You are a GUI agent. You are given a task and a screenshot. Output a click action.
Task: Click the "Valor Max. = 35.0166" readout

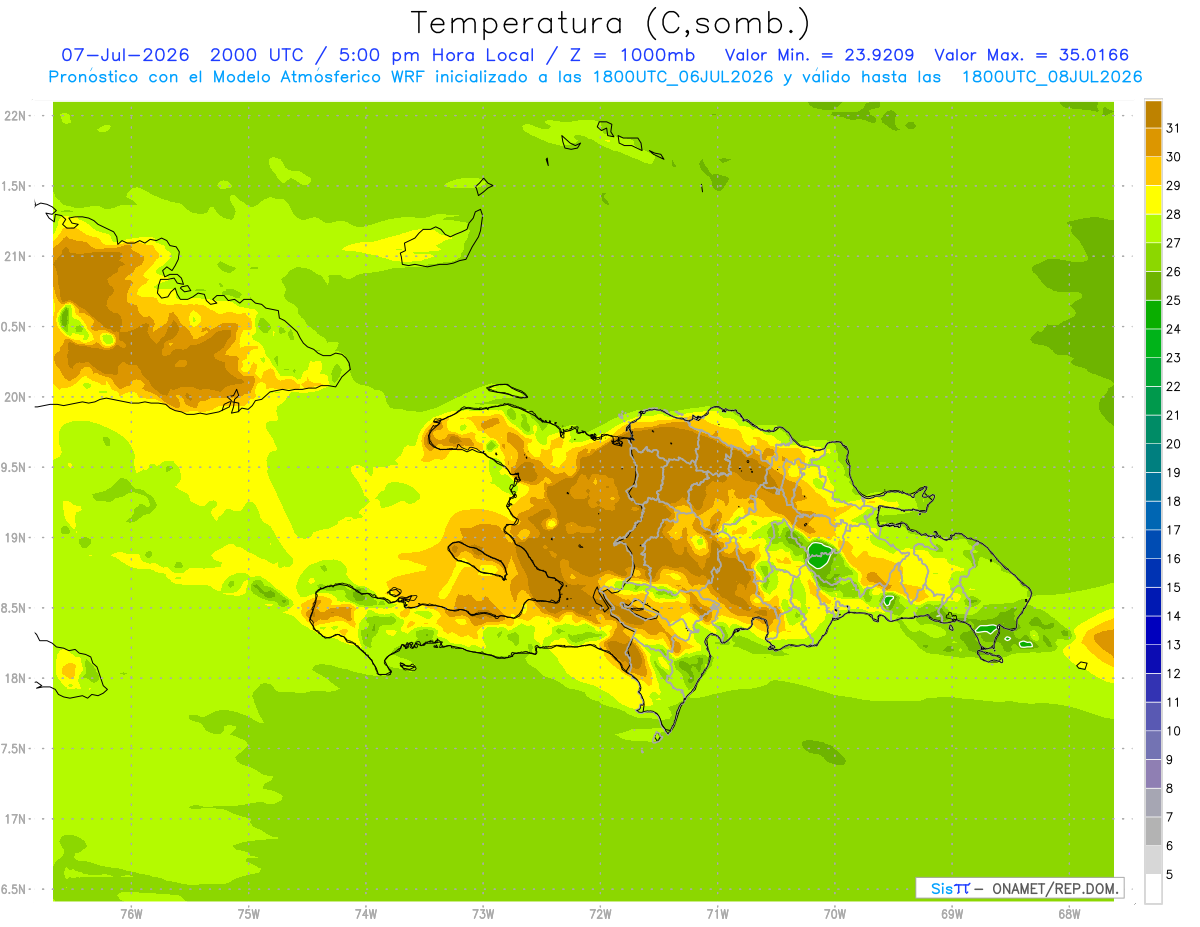[x=1031, y=55]
